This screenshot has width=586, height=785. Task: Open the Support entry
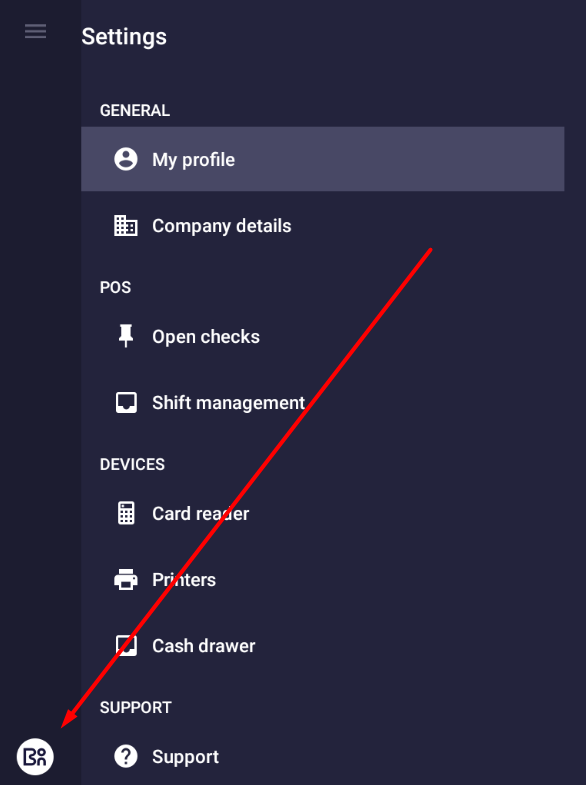click(323, 756)
